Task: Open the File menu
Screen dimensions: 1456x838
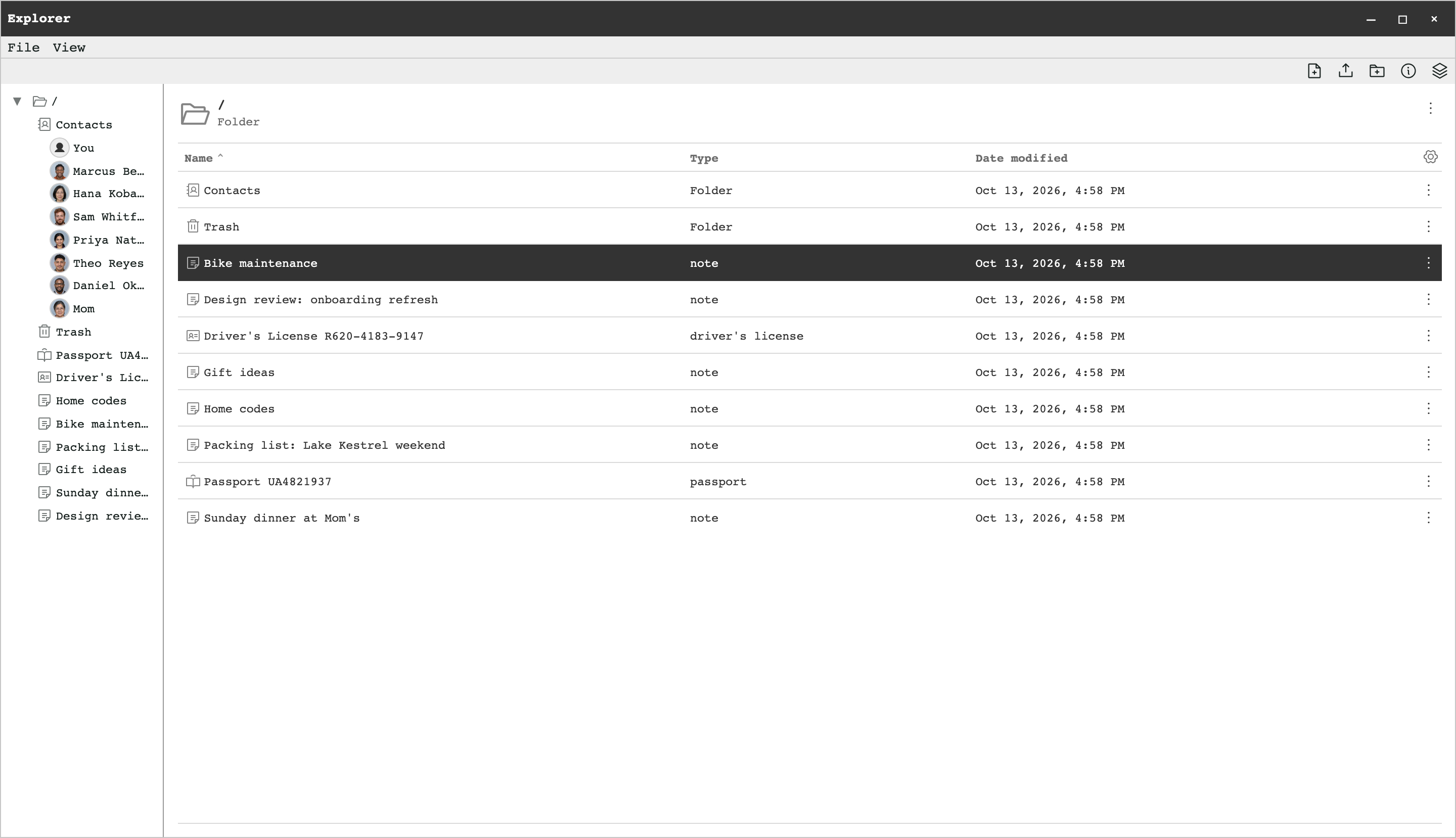Action: 24,48
